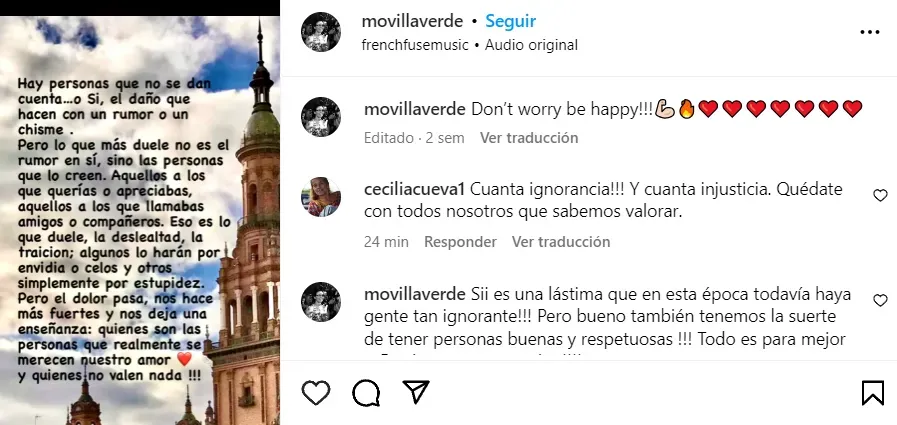Share post with paper plane icon
This screenshot has height=425, width=897.
[416, 392]
